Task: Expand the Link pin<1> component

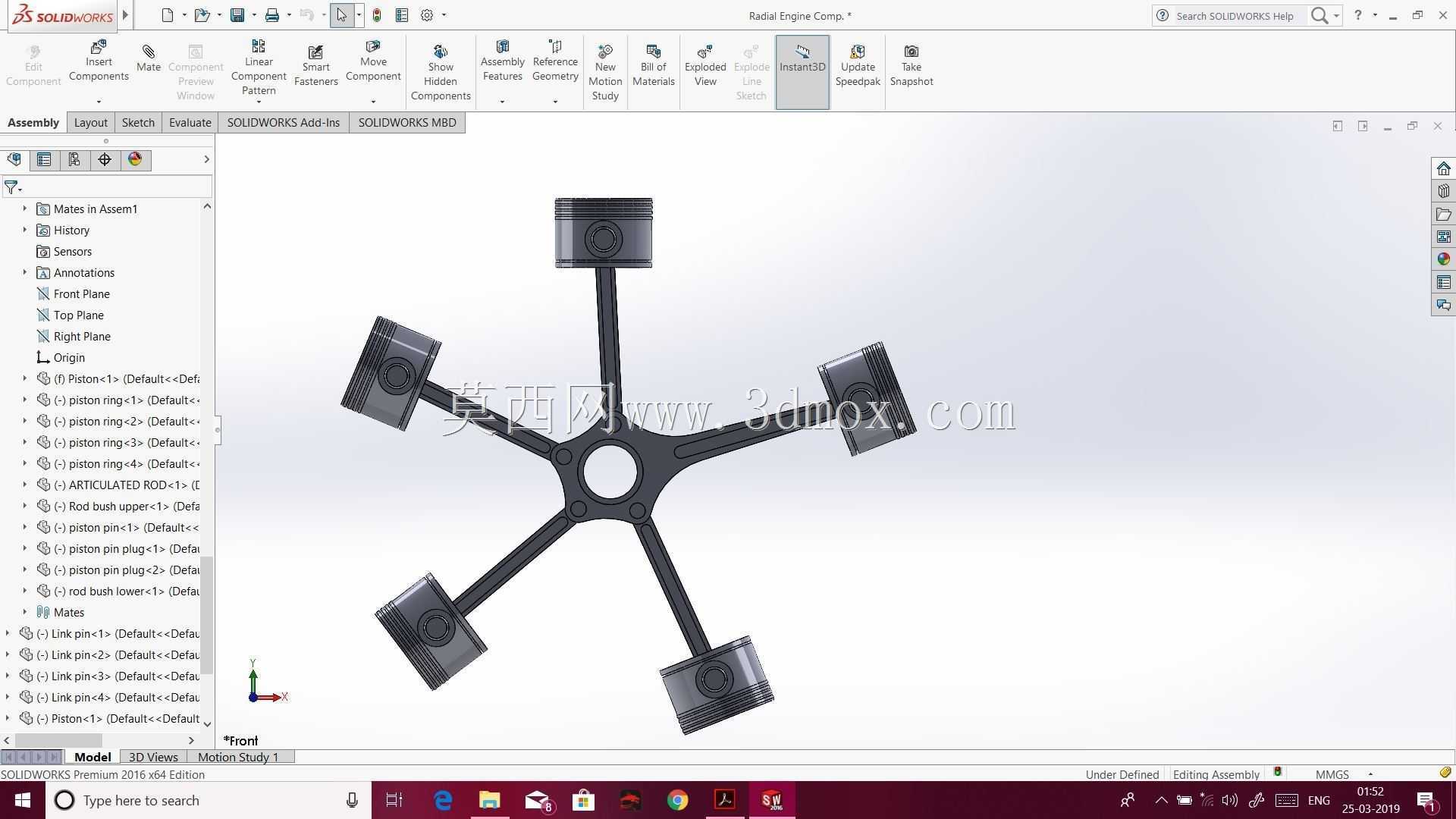Action: coord(8,633)
